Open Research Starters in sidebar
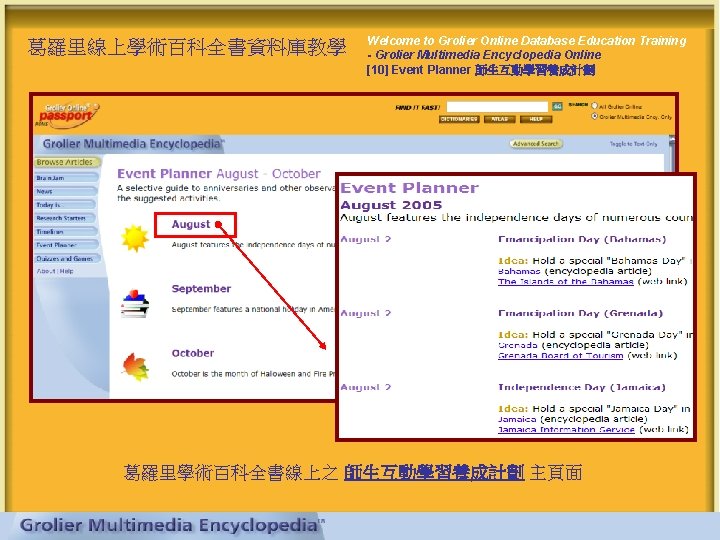Viewport: 720px width, 540px height. (x=66, y=218)
